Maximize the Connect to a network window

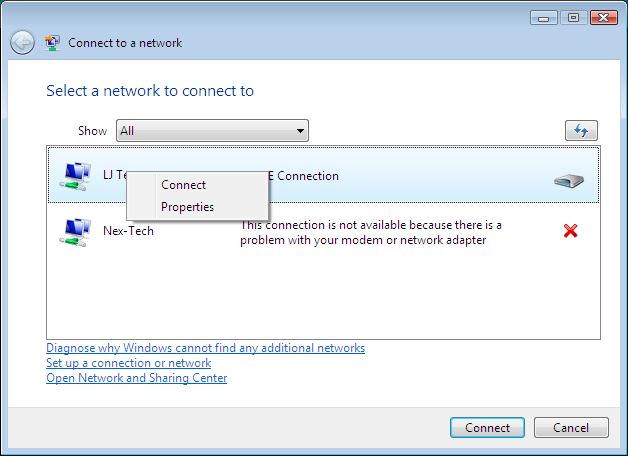tap(573, 18)
